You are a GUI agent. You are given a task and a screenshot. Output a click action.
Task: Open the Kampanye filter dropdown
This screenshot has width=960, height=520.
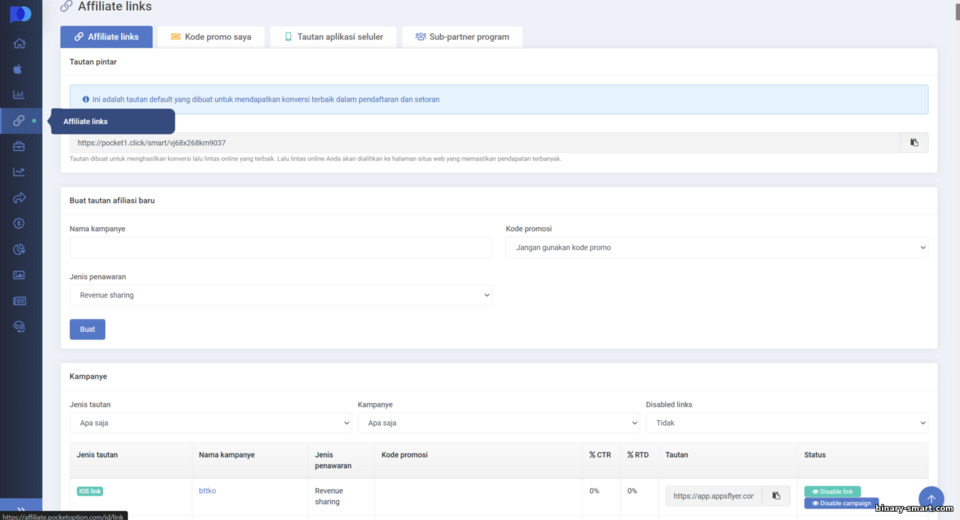point(498,423)
